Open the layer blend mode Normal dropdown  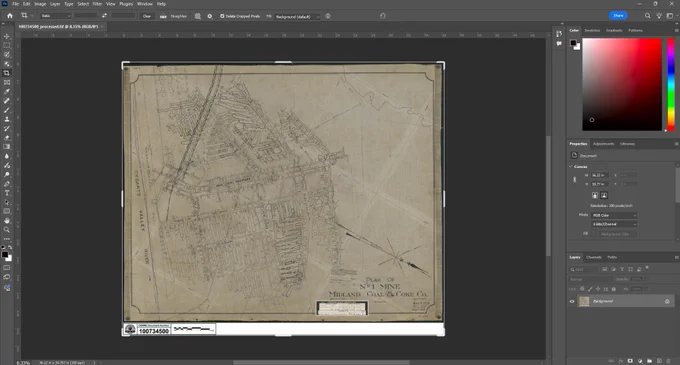coord(590,279)
